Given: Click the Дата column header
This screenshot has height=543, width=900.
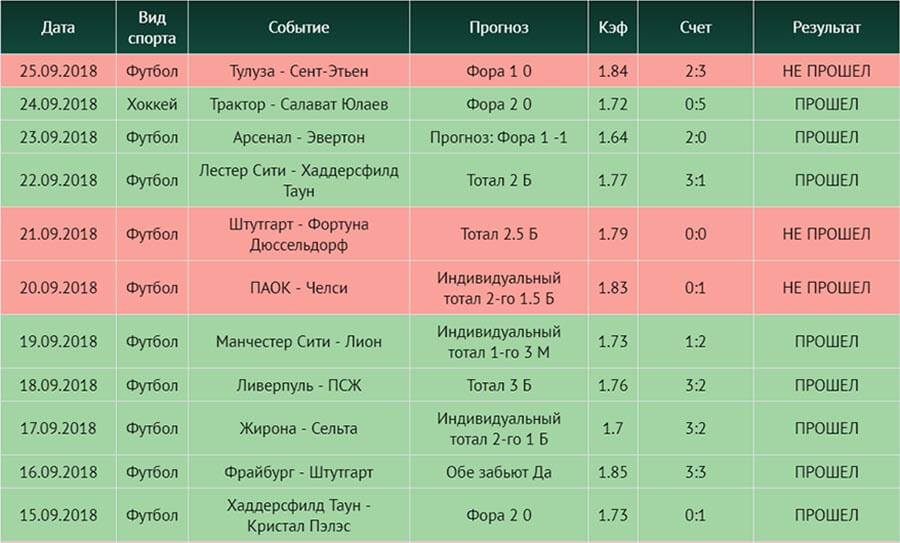Looking at the screenshot, I should pos(58,28).
